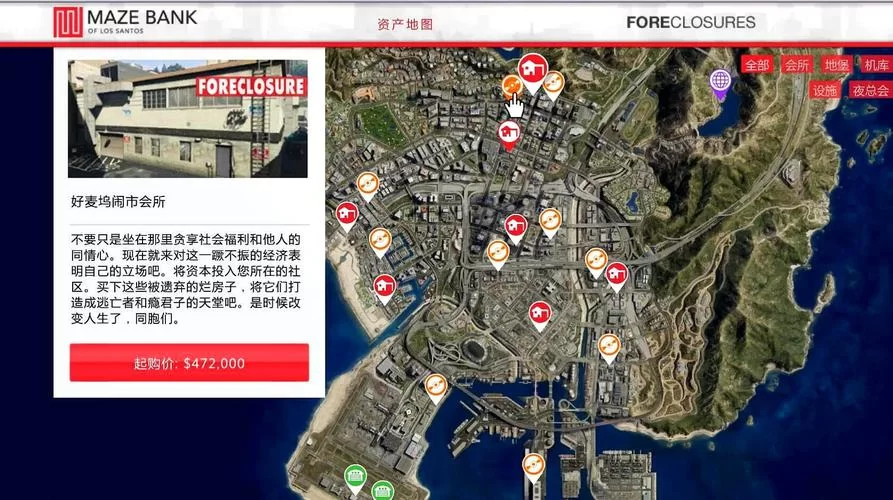Select the westernmost red clubhouse pin
This screenshot has height=500, width=893.
pyautogui.click(x=347, y=215)
